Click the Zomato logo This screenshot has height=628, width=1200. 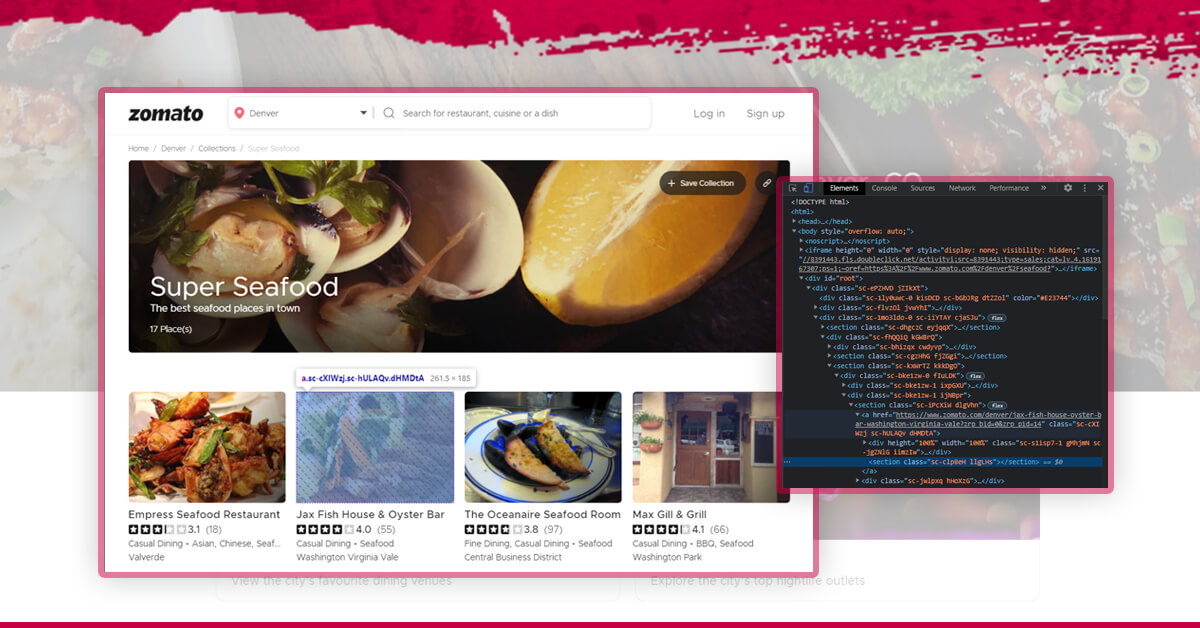click(165, 113)
